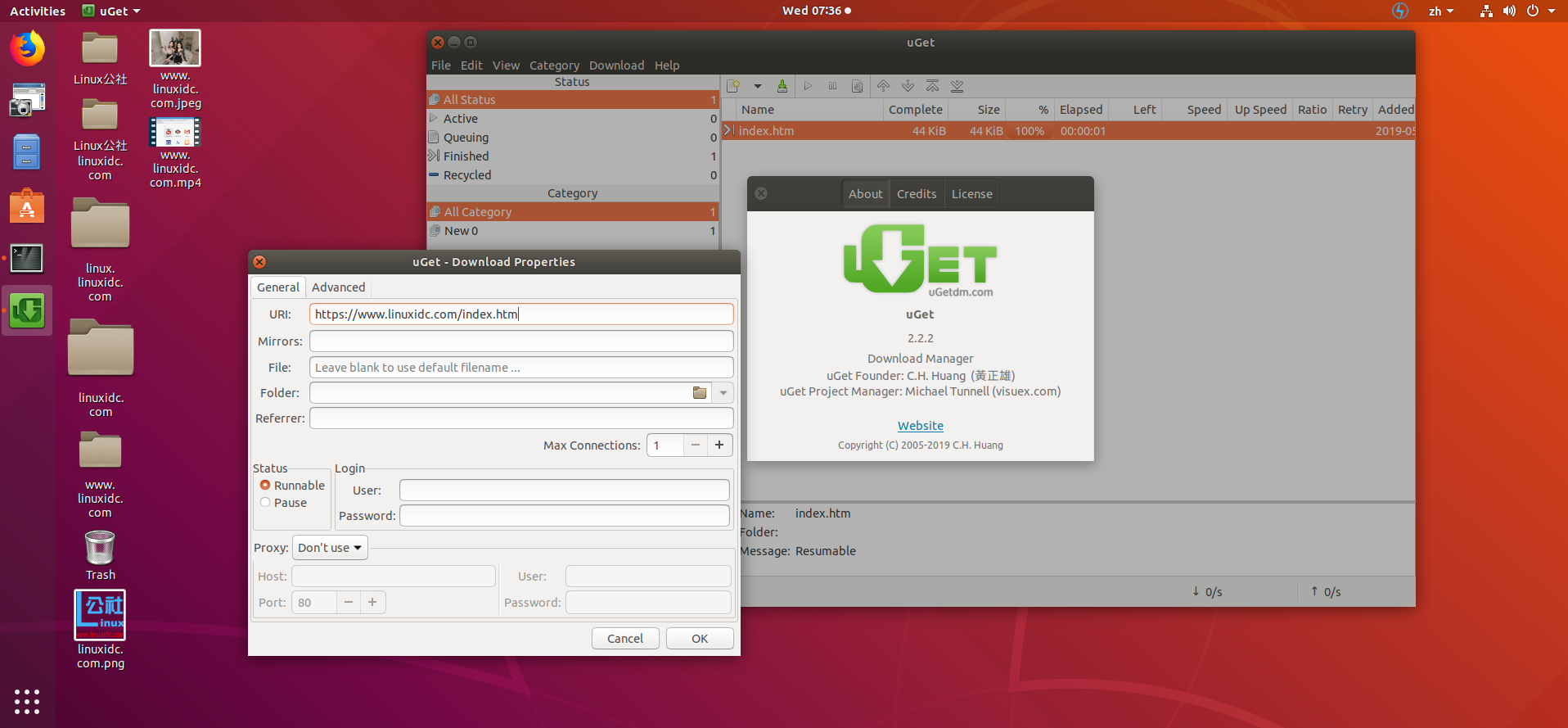Click the new download icon in uGet toolbar
Screen dimensions: 1568x728
tap(733, 86)
